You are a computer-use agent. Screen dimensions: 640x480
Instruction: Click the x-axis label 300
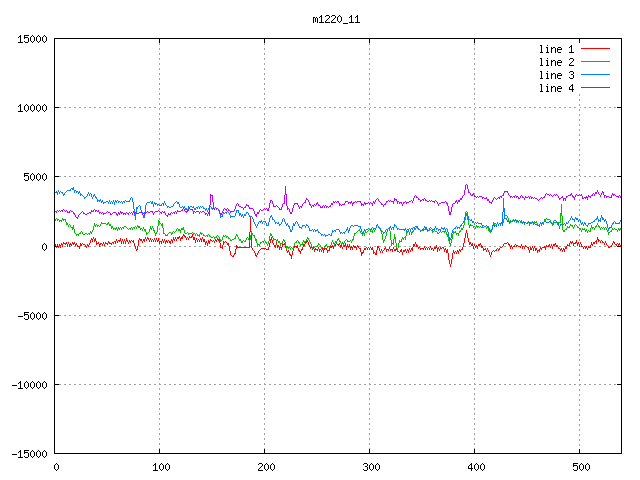[371, 467]
